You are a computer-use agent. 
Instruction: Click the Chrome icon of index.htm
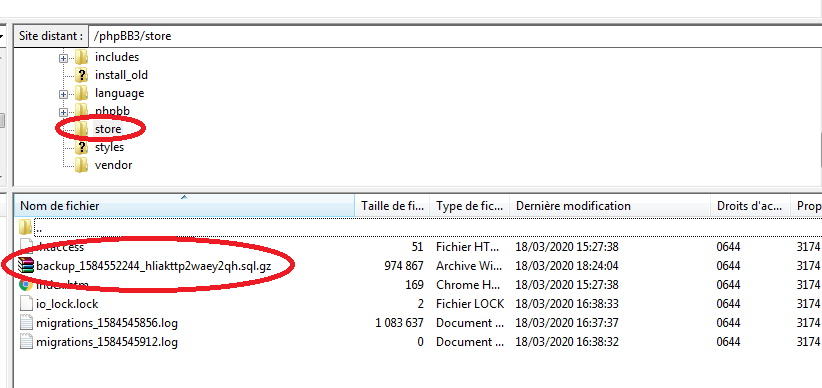(x=26, y=285)
